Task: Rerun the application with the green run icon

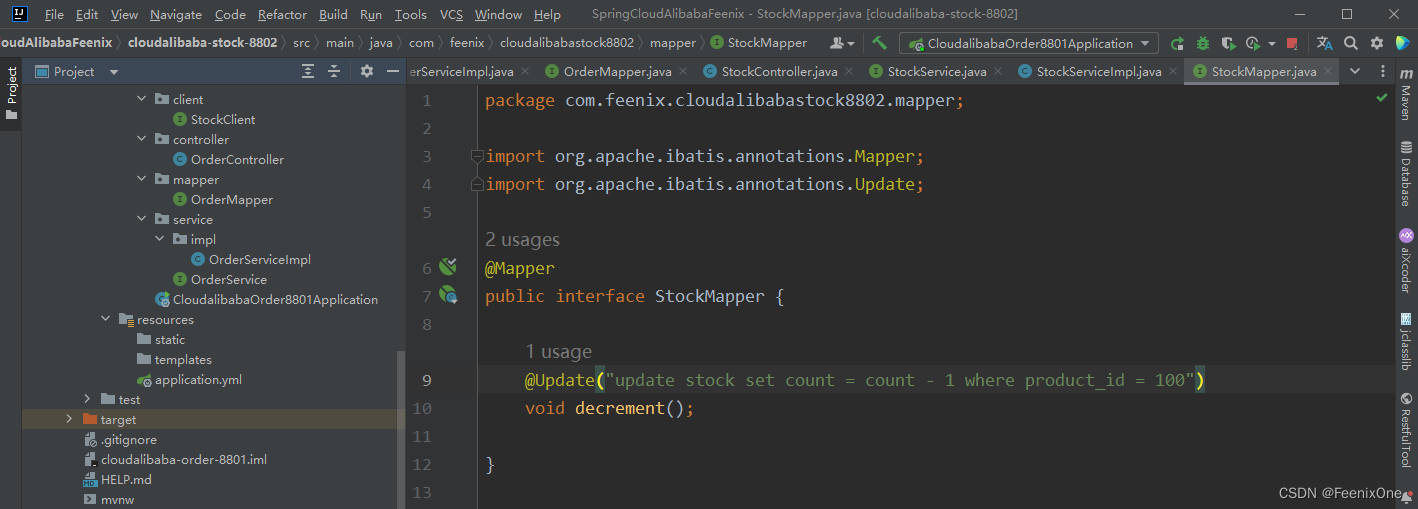Action: (1178, 43)
